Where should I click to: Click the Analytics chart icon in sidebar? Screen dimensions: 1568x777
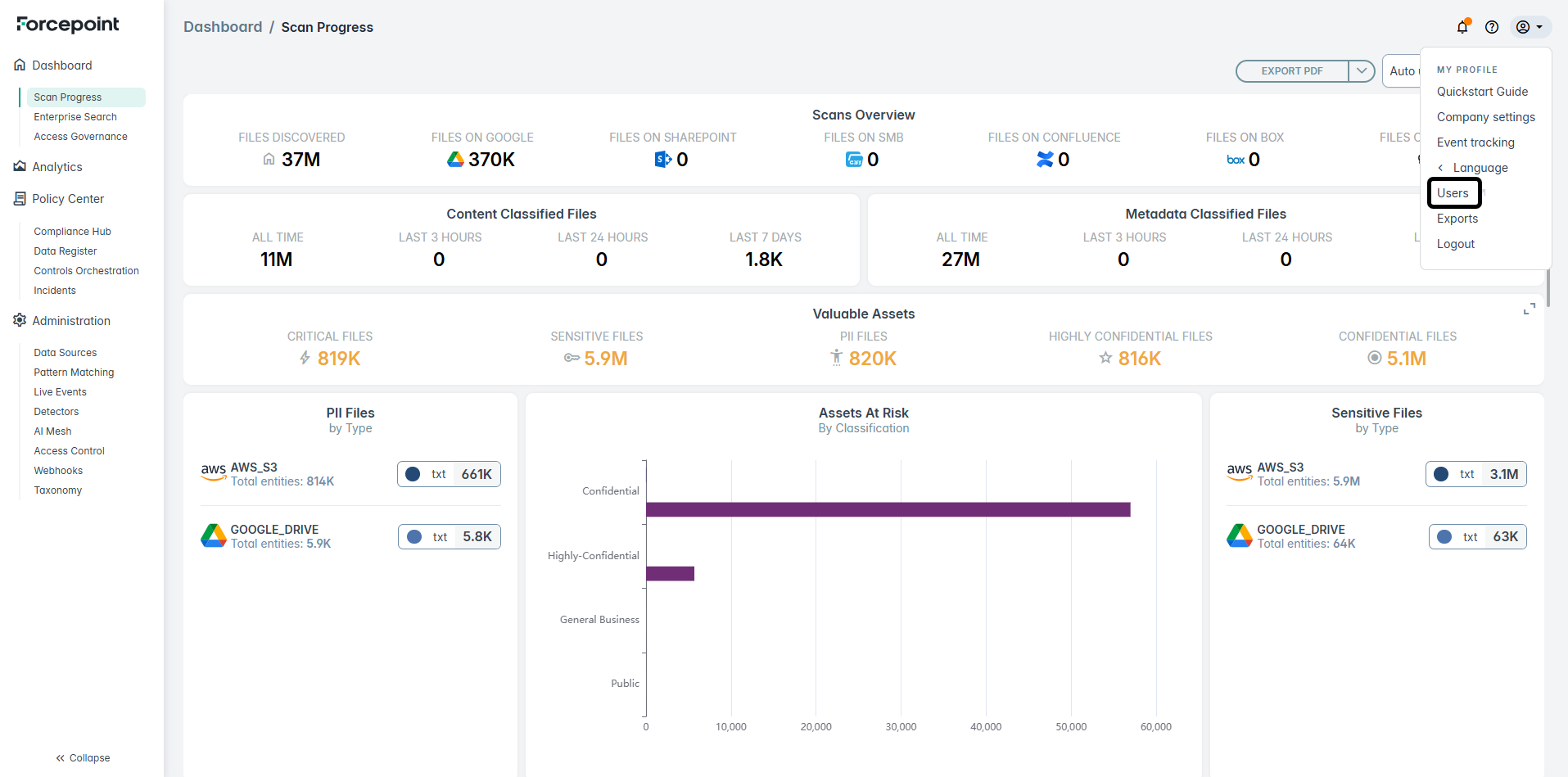pos(20,166)
